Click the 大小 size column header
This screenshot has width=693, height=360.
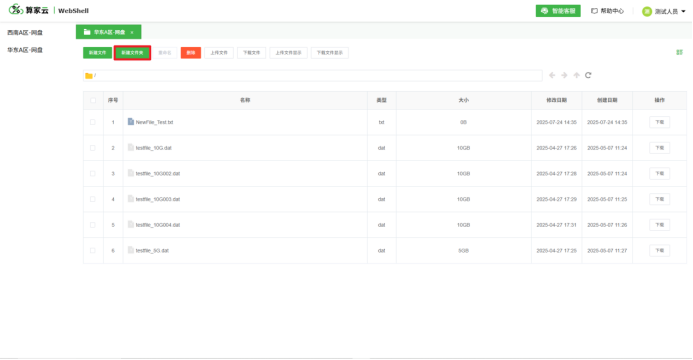[463, 100]
